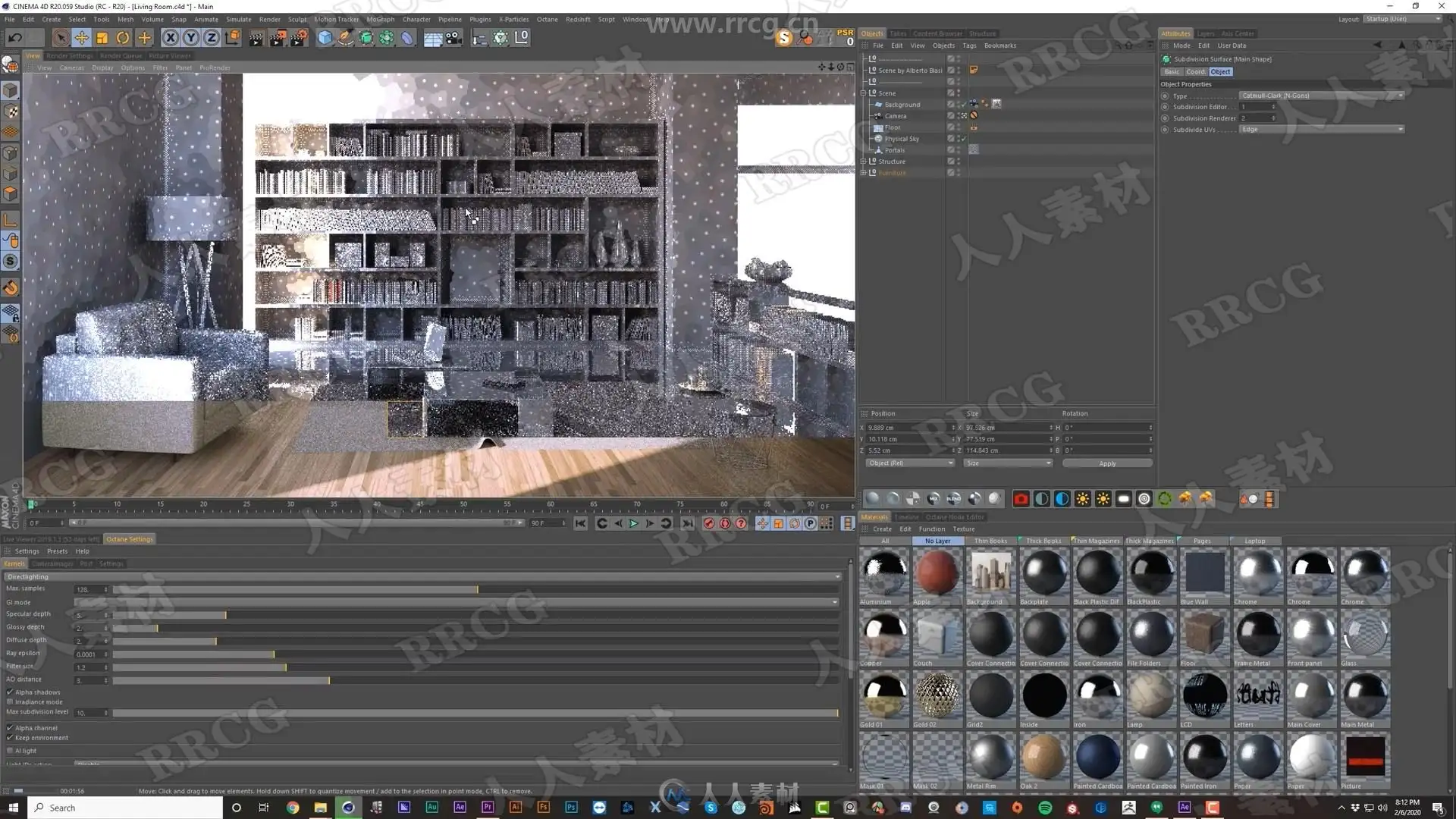This screenshot has height=819, width=1456.
Task: Open the subdivision Type Catmull-Clark dropdown
Action: tap(1322, 96)
